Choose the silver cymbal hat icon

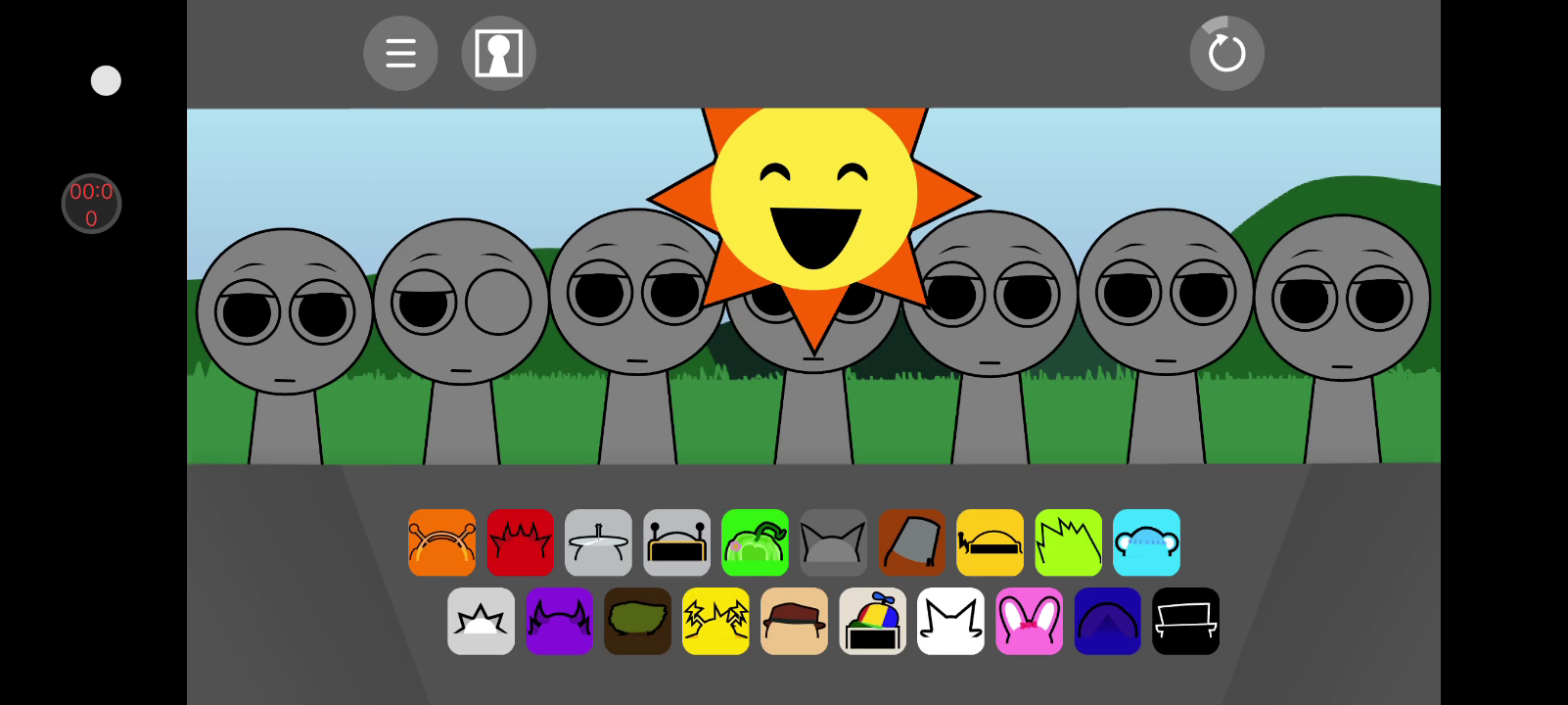(598, 542)
